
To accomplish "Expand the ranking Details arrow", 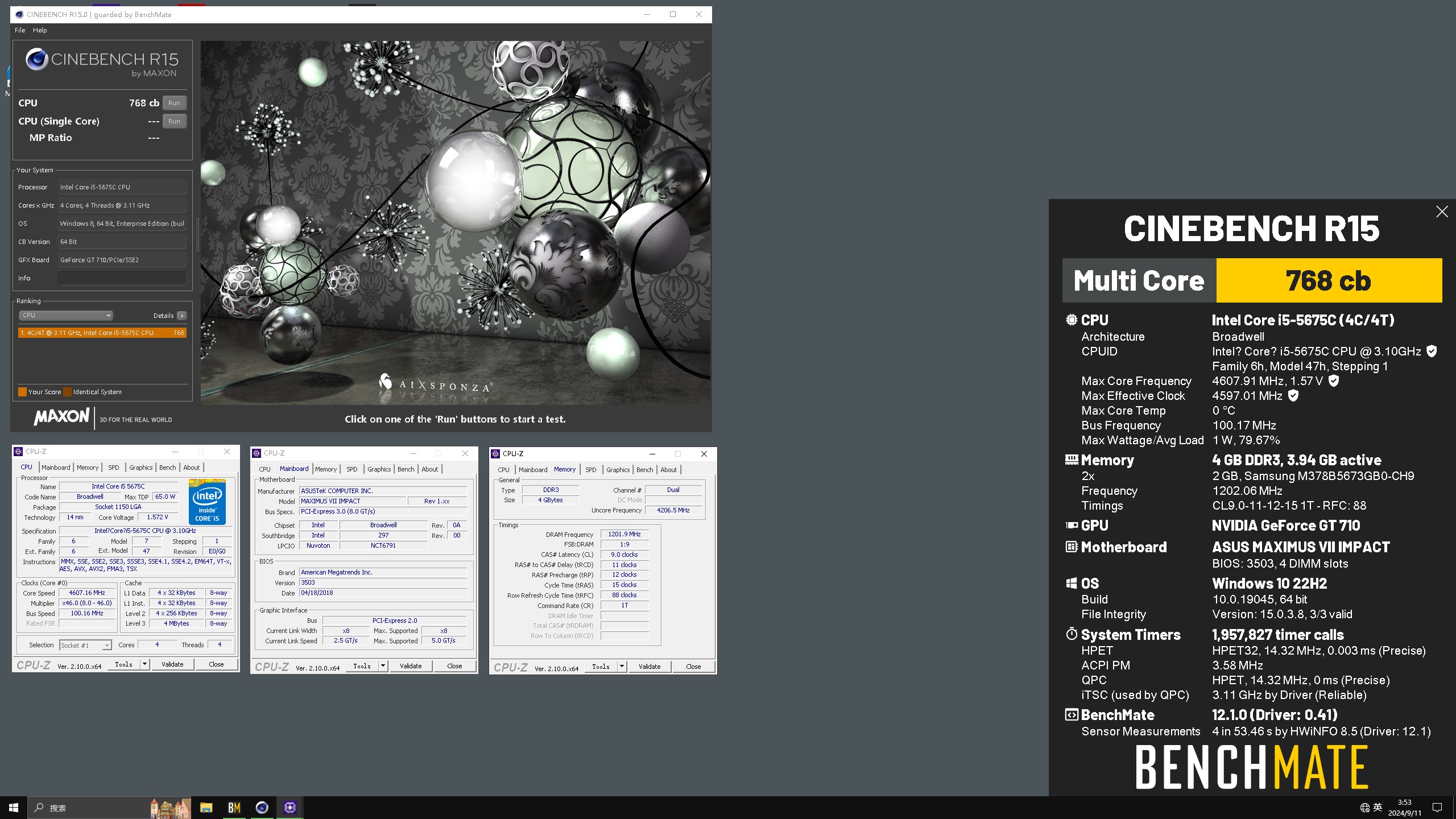I will pyautogui.click(x=181, y=316).
